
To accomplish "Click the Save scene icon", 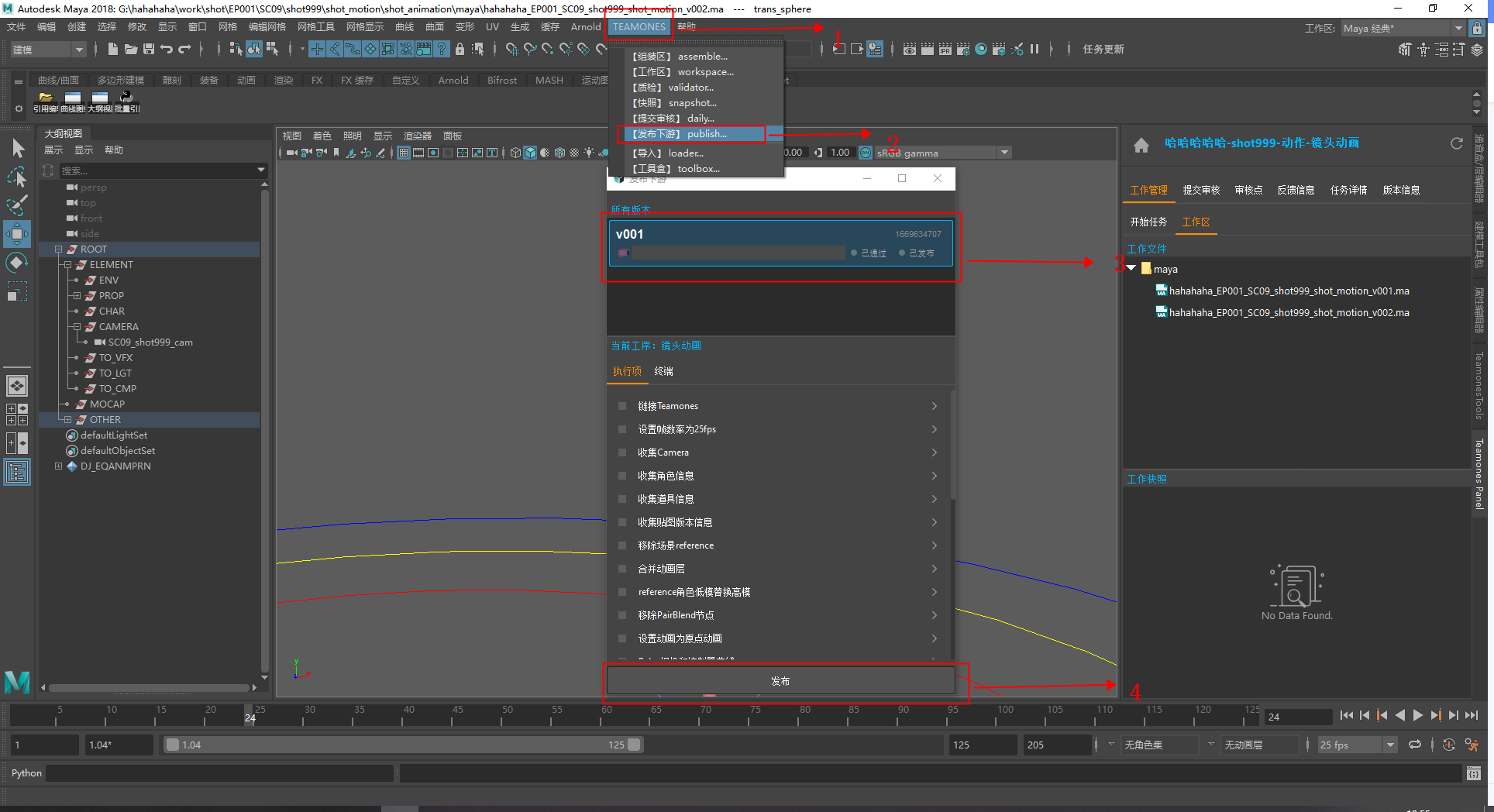I will tap(149, 49).
